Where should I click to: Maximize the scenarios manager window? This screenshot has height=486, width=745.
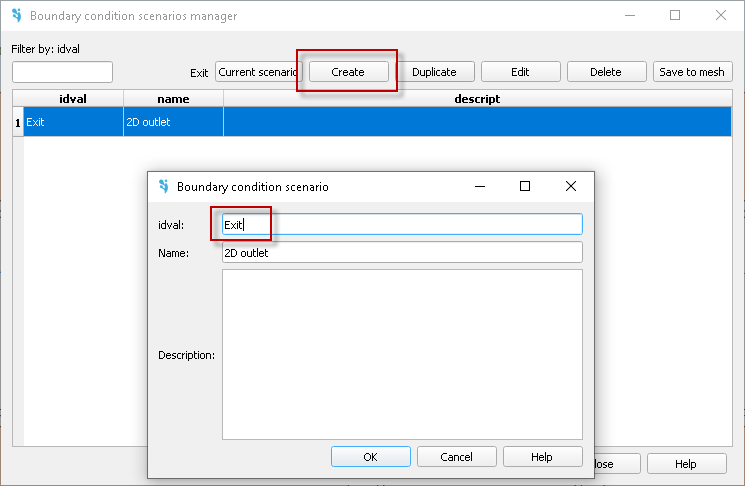(x=675, y=16)
